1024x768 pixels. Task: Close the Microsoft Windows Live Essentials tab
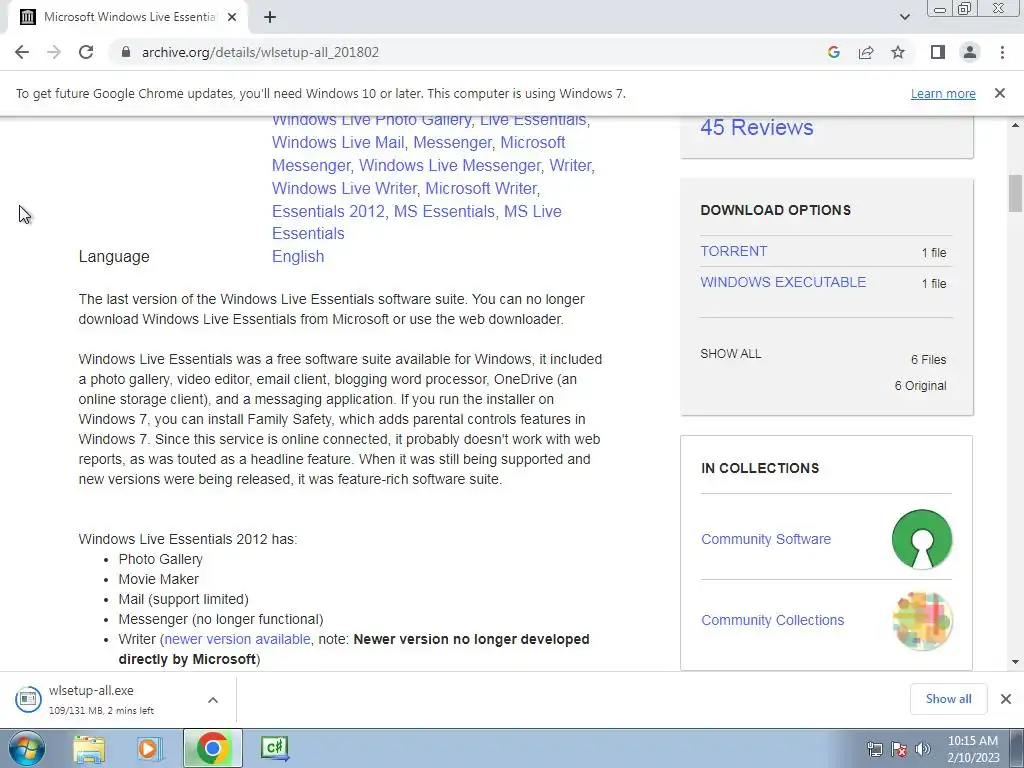click(x=232, y=18)
